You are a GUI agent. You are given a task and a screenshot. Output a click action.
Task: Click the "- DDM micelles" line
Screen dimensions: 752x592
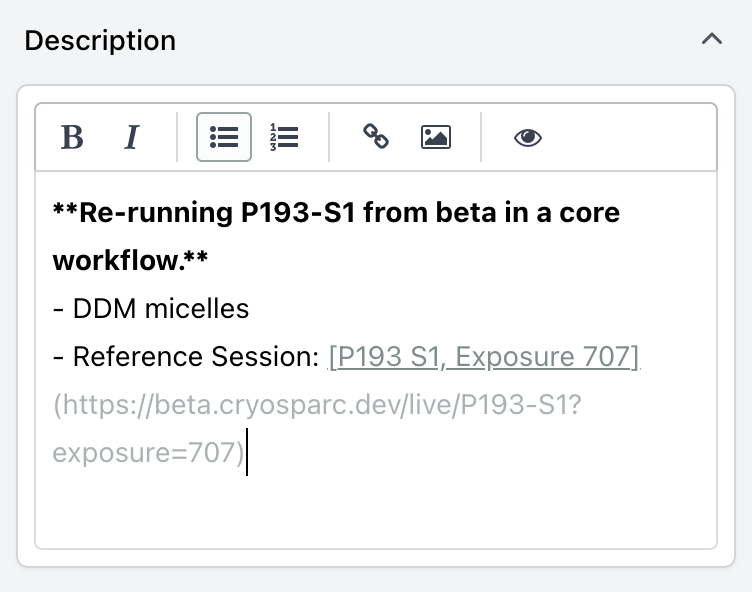(x=150, y=309)
